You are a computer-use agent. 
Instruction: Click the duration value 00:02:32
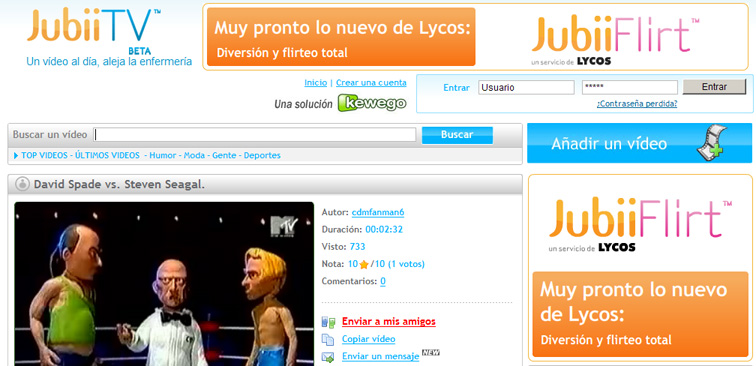pos(384,230)
